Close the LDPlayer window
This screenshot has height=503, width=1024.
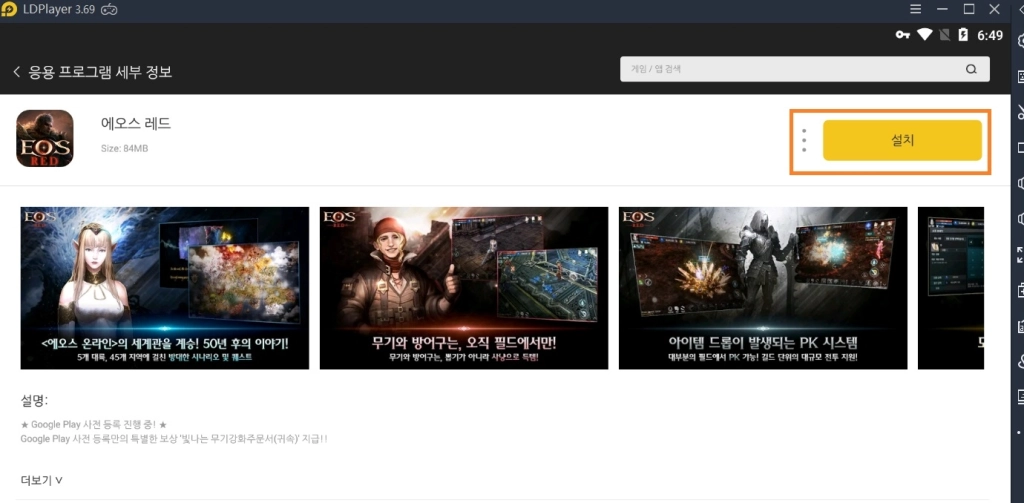tap(995, 9)
